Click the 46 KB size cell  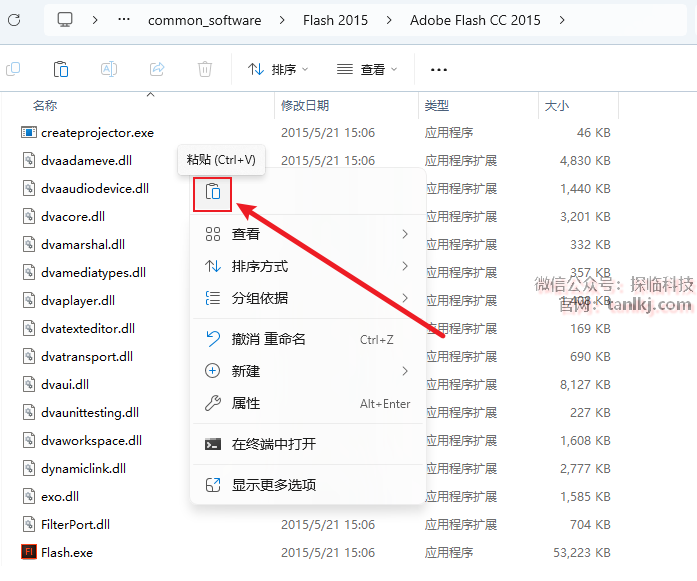click(593, 132)
